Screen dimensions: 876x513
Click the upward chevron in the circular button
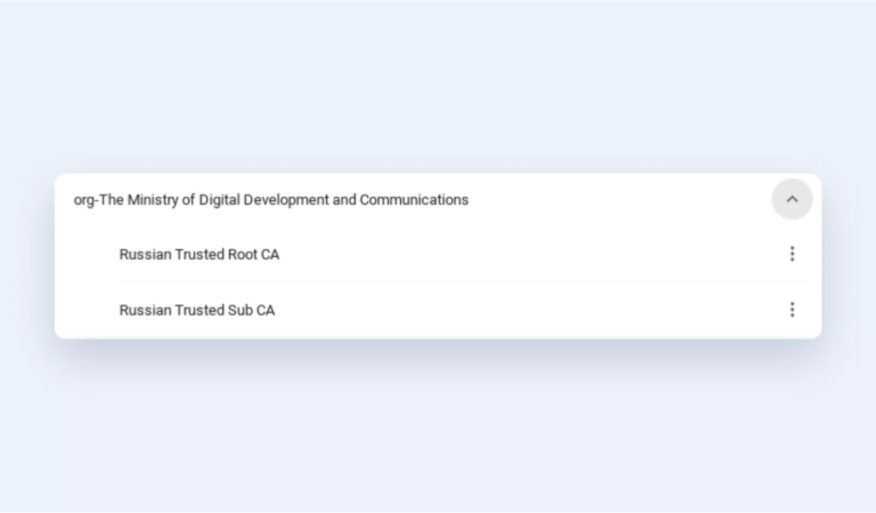(x=792, y=200)
